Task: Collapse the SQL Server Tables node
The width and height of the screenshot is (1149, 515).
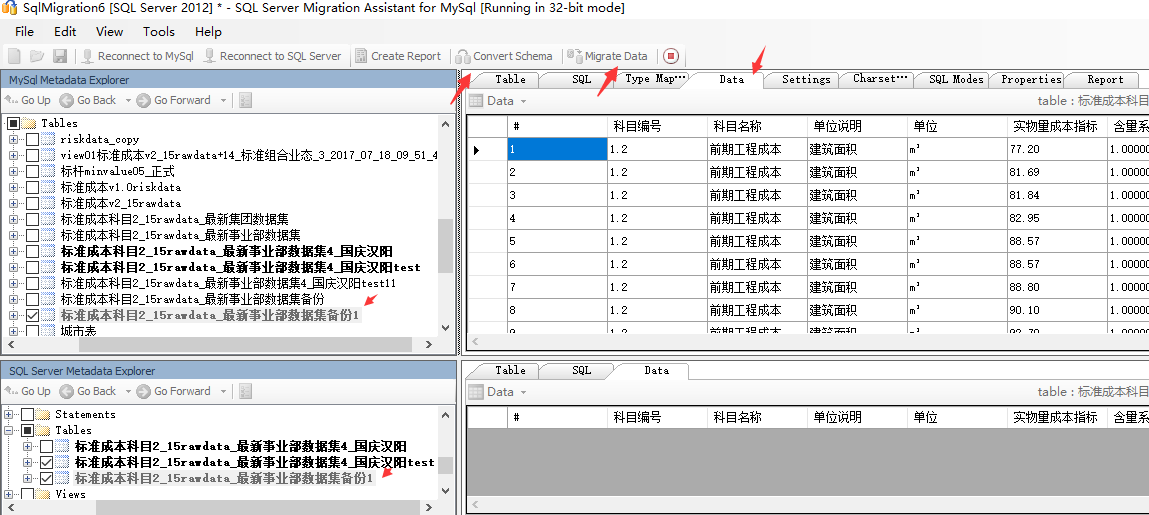Action: (9, 431)
